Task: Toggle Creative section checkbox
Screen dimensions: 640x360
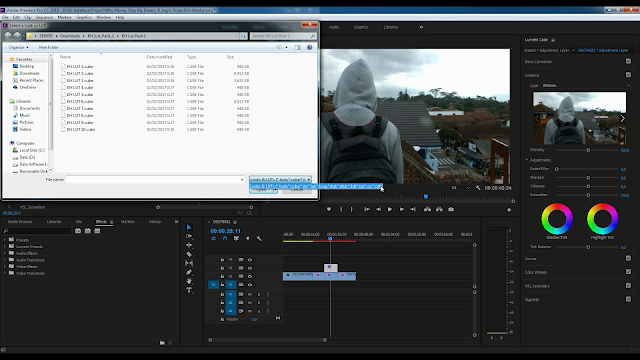Action: pyautogui.click(x=628, y=75)
